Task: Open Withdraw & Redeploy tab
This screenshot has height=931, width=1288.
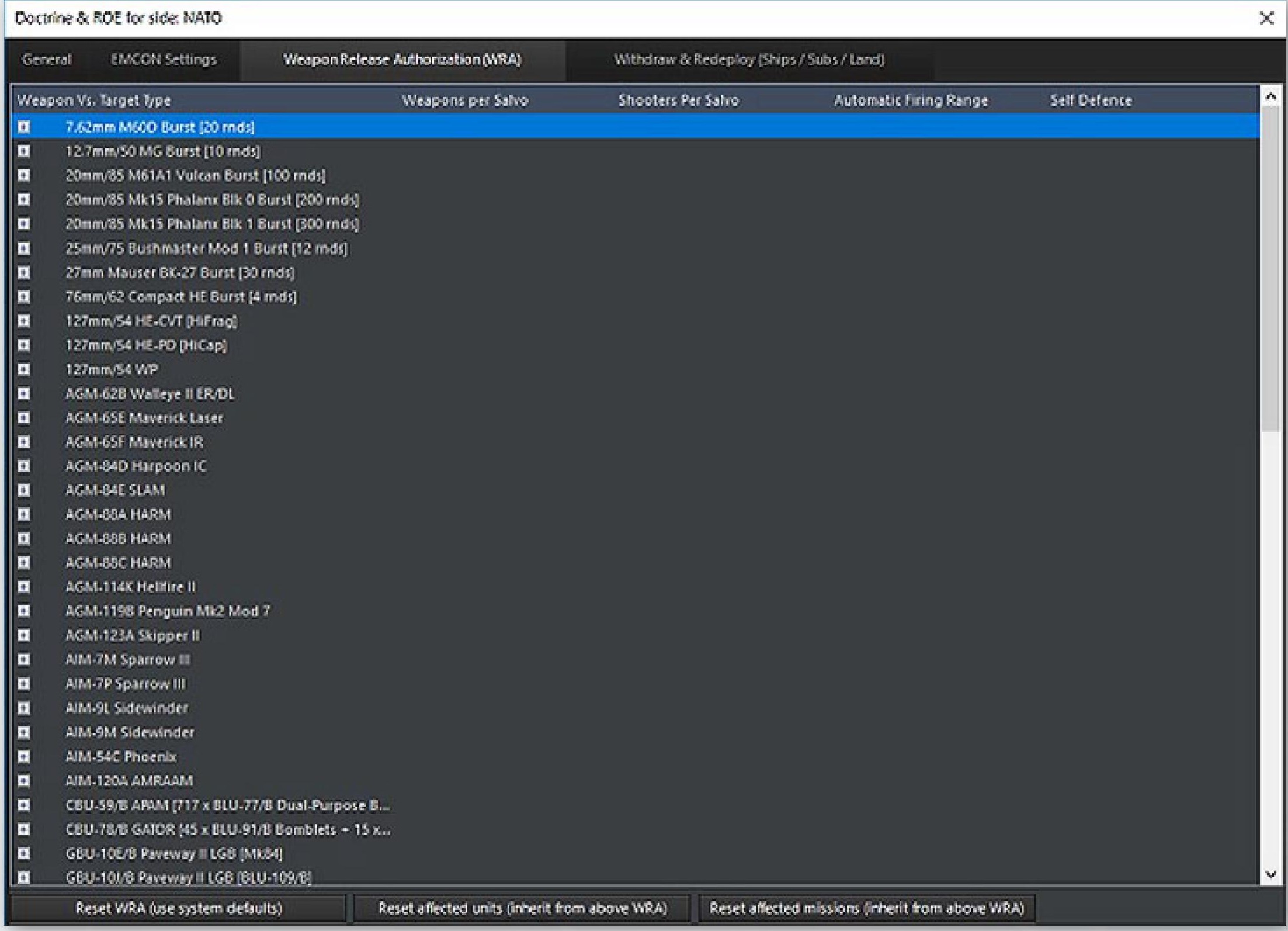Action: pyautogui.click(x=748, y=60)
